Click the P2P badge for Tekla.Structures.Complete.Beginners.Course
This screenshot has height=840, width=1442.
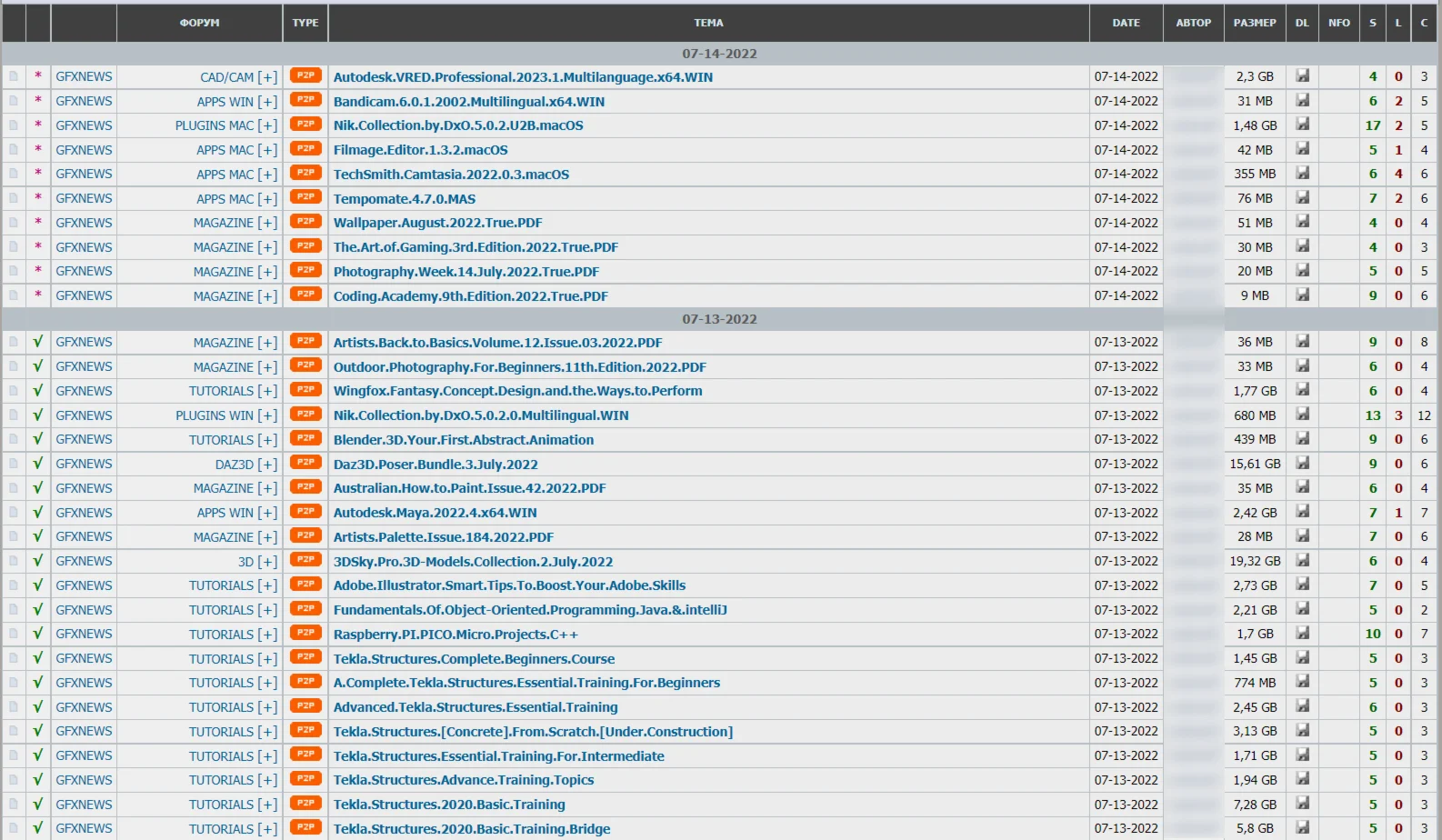coord(305,657)
